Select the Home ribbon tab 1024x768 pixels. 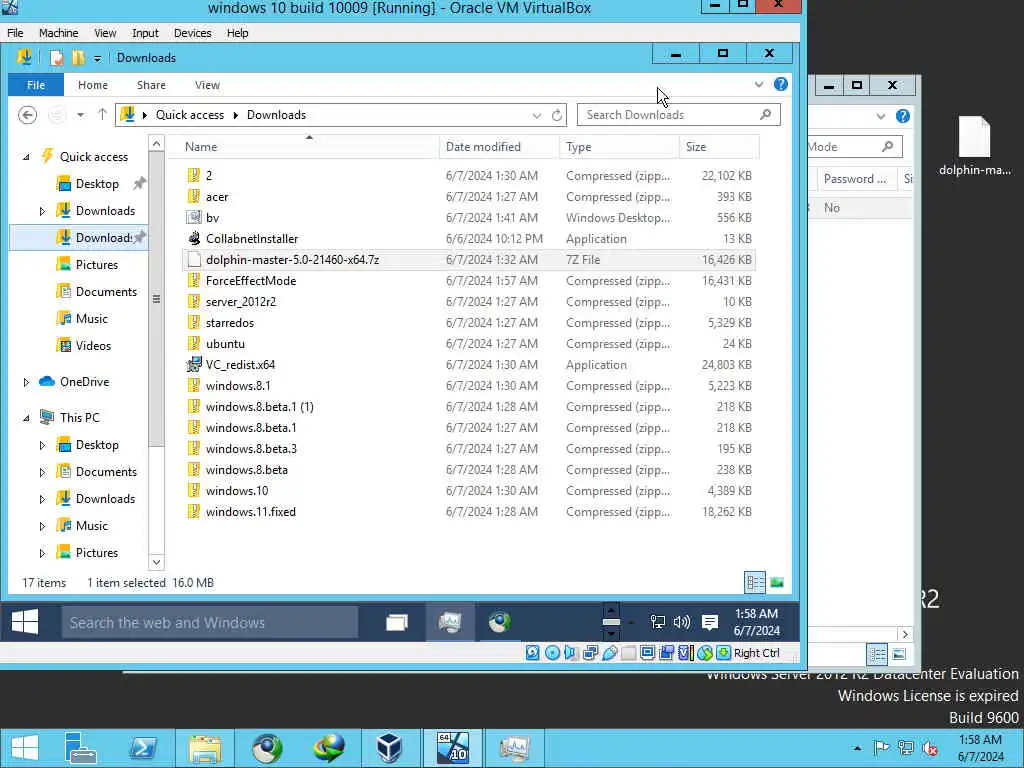(93, 85)
